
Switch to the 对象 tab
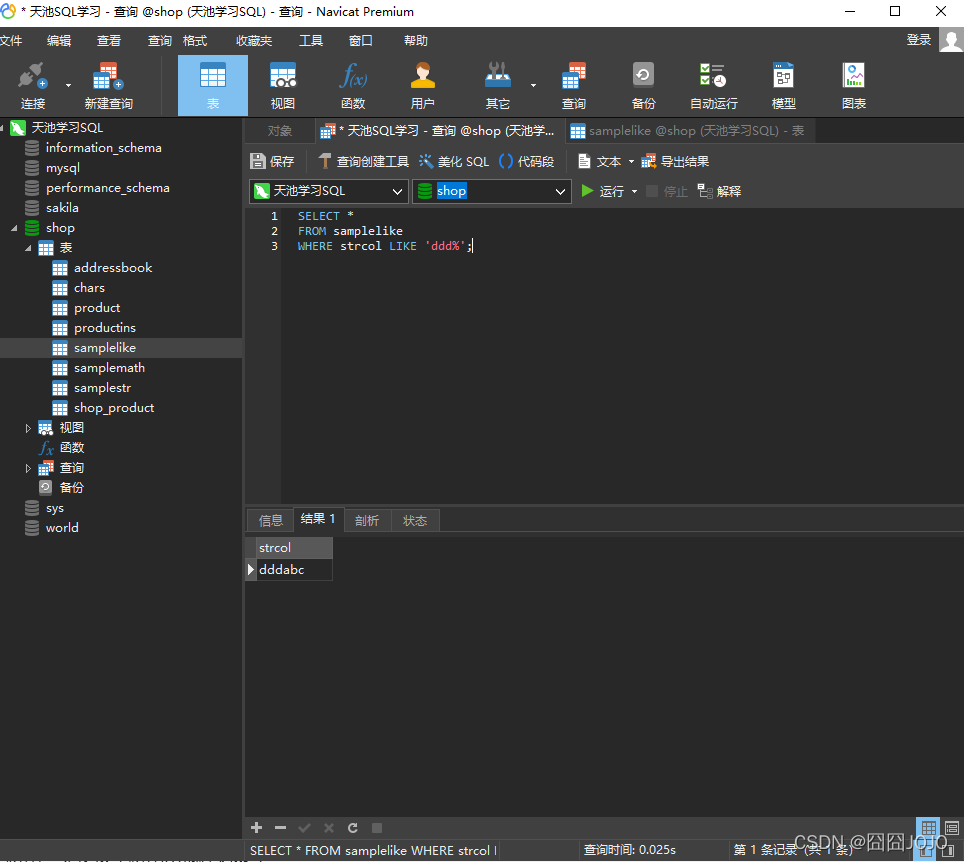coord(280,130)
